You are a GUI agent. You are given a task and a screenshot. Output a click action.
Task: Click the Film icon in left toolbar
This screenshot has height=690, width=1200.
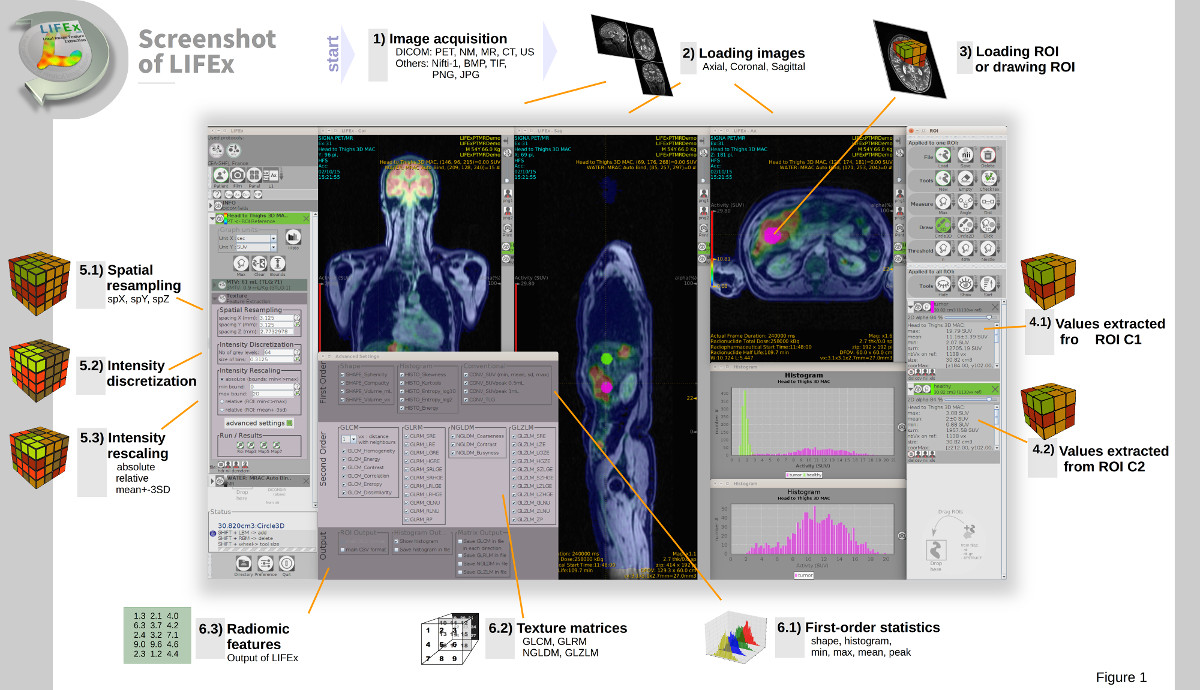(239, 176)
